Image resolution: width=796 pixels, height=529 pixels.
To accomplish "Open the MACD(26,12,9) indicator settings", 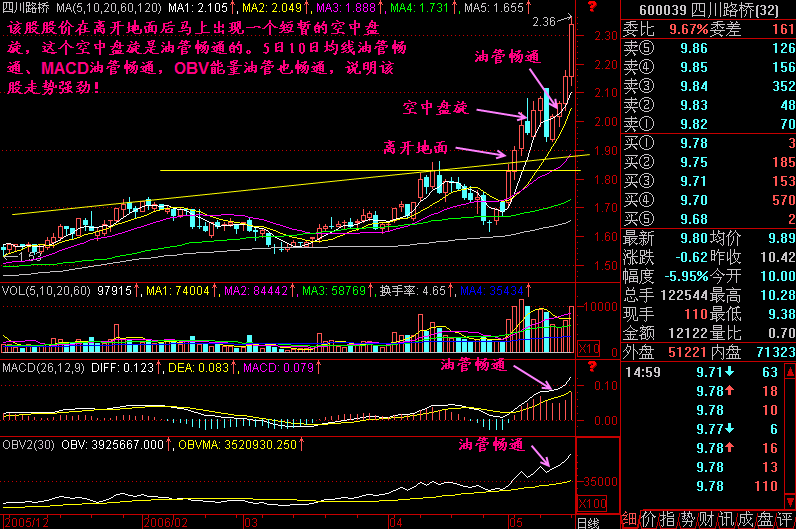I will pyautogui.click(x=39, y=370).
